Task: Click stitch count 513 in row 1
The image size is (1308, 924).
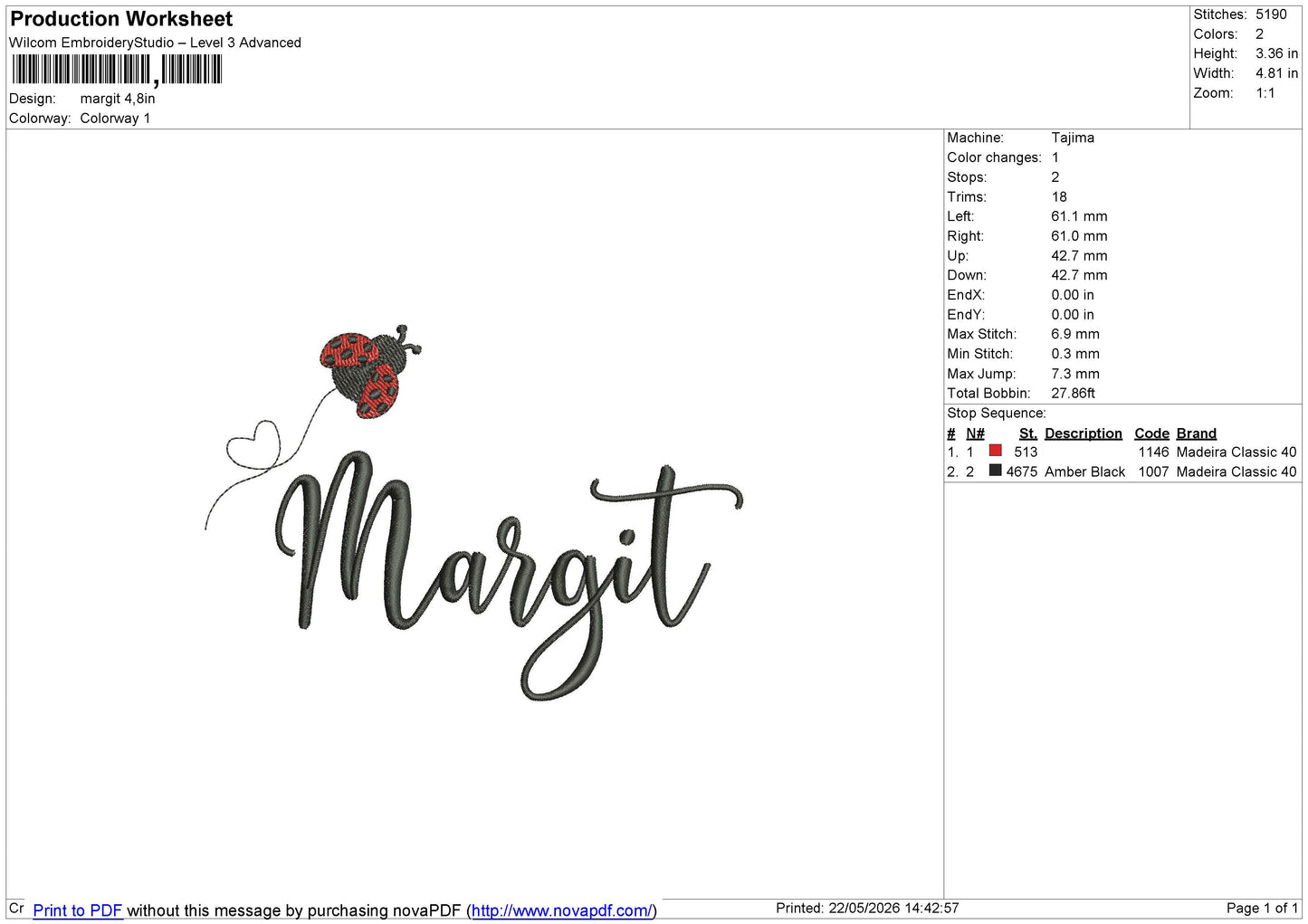Action: tap(1026, 452)
